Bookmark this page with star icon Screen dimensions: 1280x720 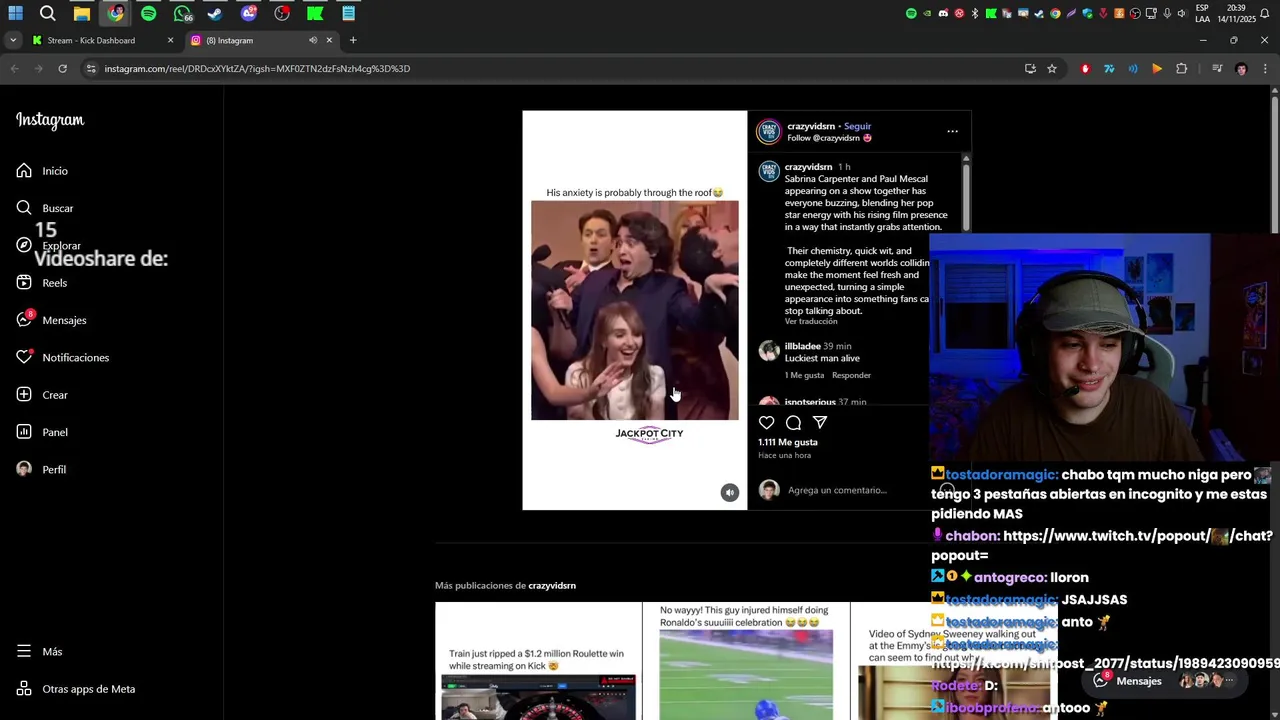coord(1052,69)
